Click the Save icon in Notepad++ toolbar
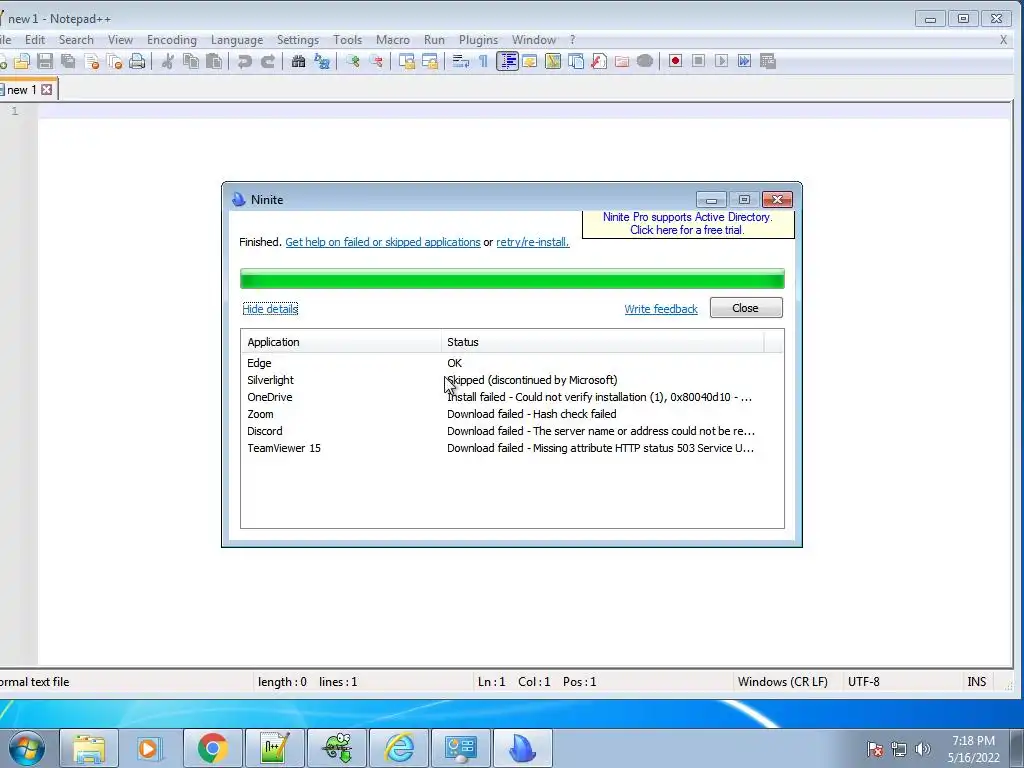This screenshot has width=1024, height=768. [45, 61]
